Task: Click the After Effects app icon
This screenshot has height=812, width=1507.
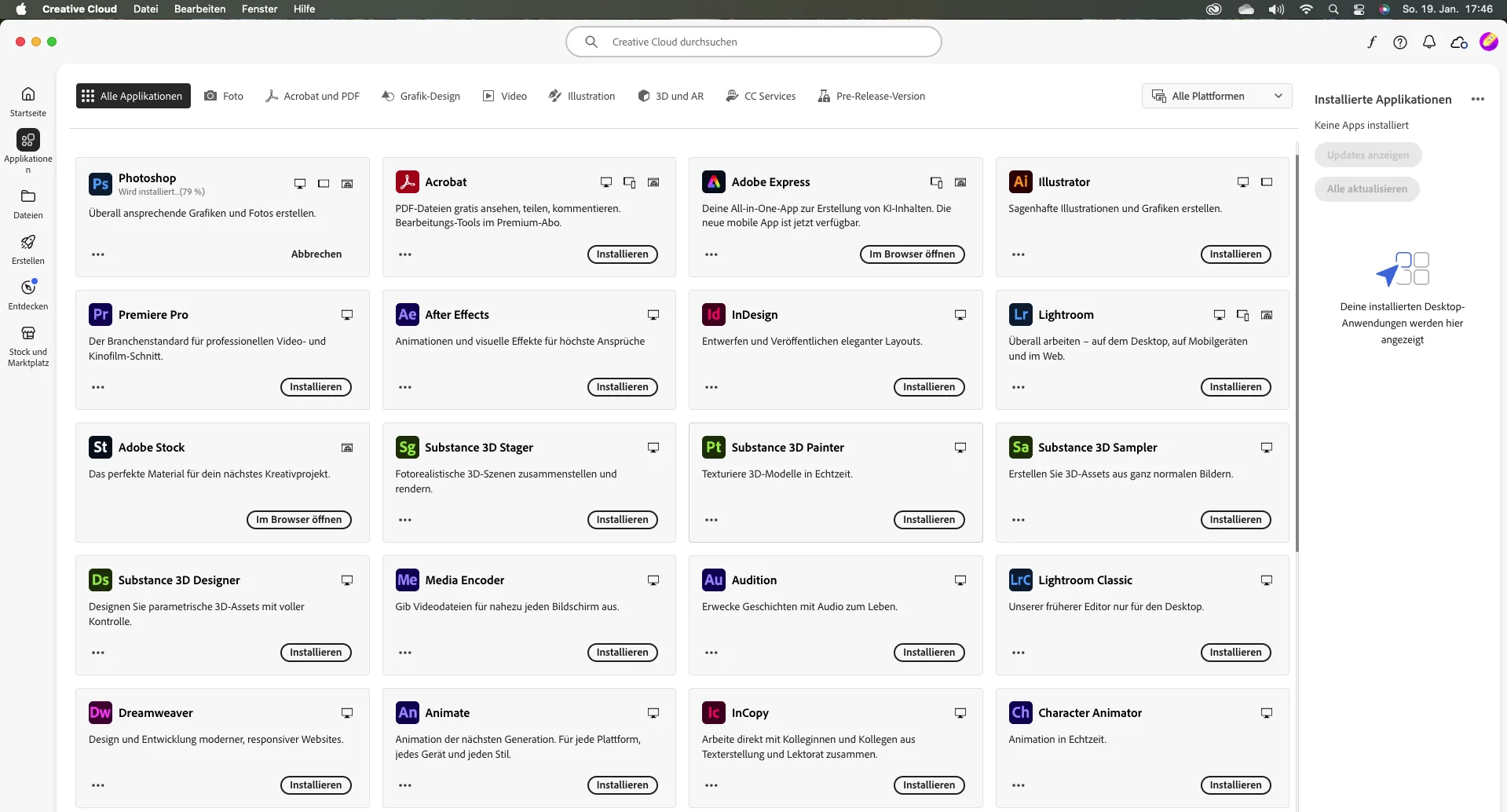Action: [407, 315]
